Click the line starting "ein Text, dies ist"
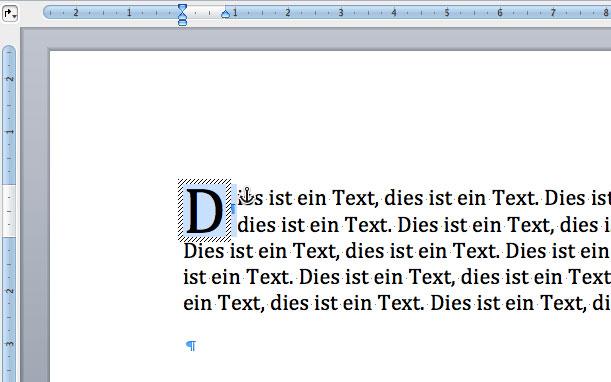 coord(397,303)
